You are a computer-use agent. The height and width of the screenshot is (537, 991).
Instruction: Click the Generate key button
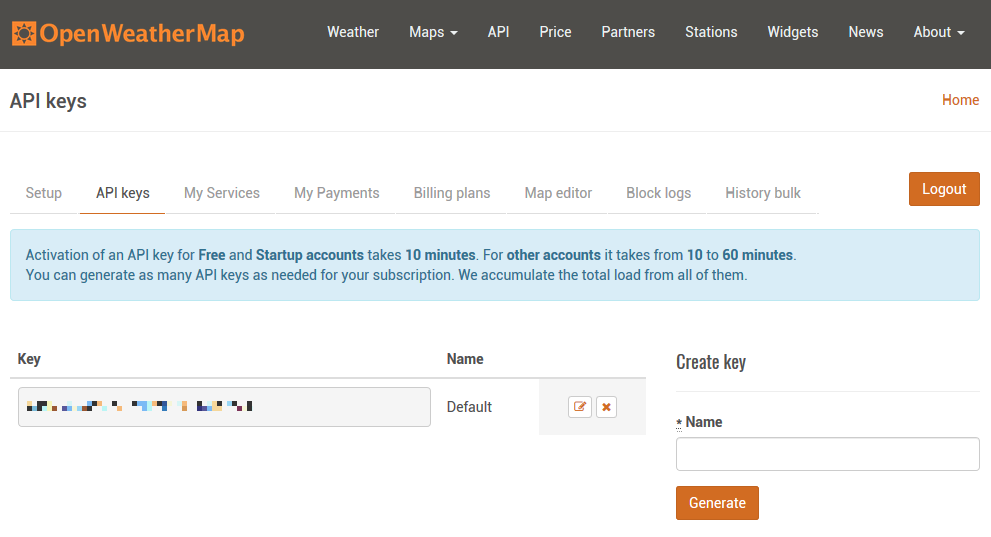click(717, 503)
